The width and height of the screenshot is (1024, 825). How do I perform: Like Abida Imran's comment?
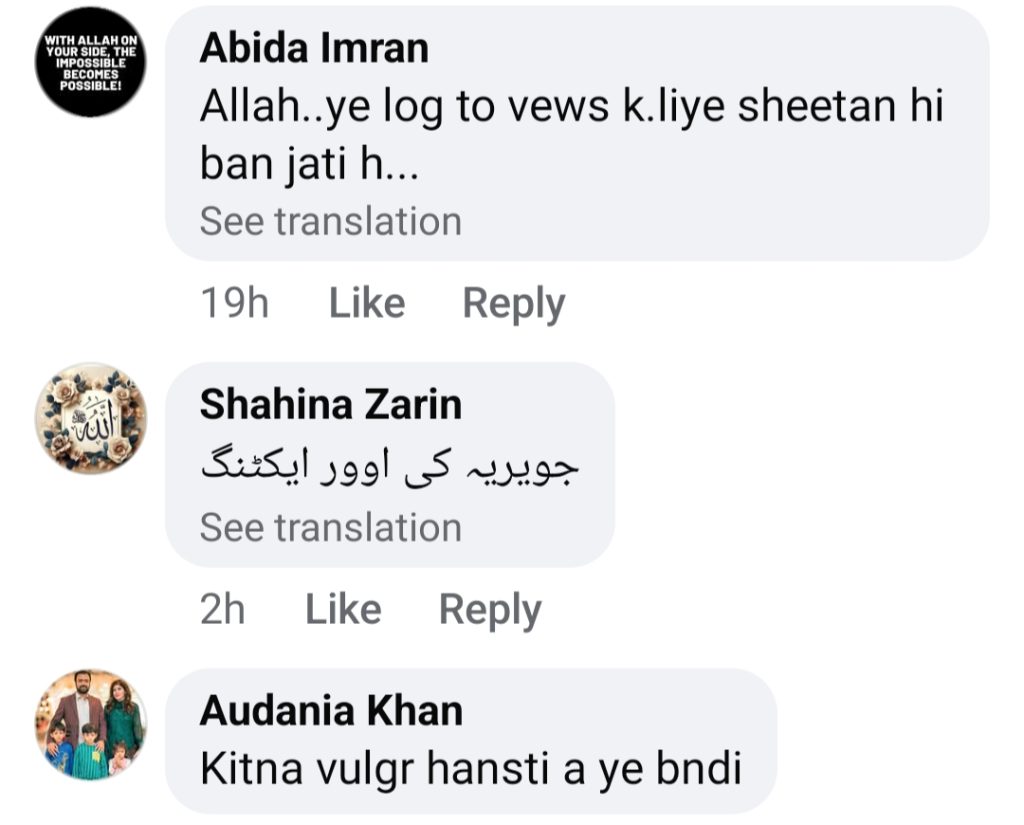pyautogui.click(x=367, y=304)
